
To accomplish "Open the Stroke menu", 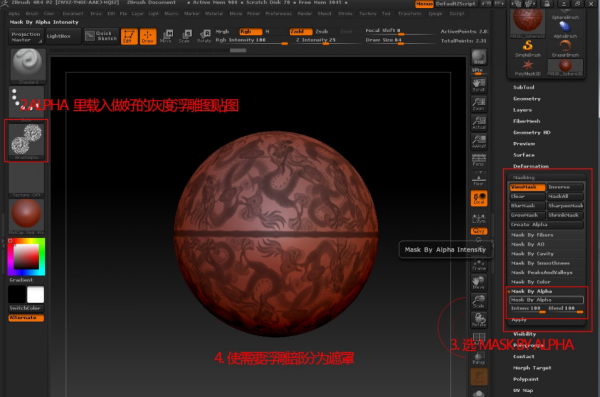I will [345, 13].
